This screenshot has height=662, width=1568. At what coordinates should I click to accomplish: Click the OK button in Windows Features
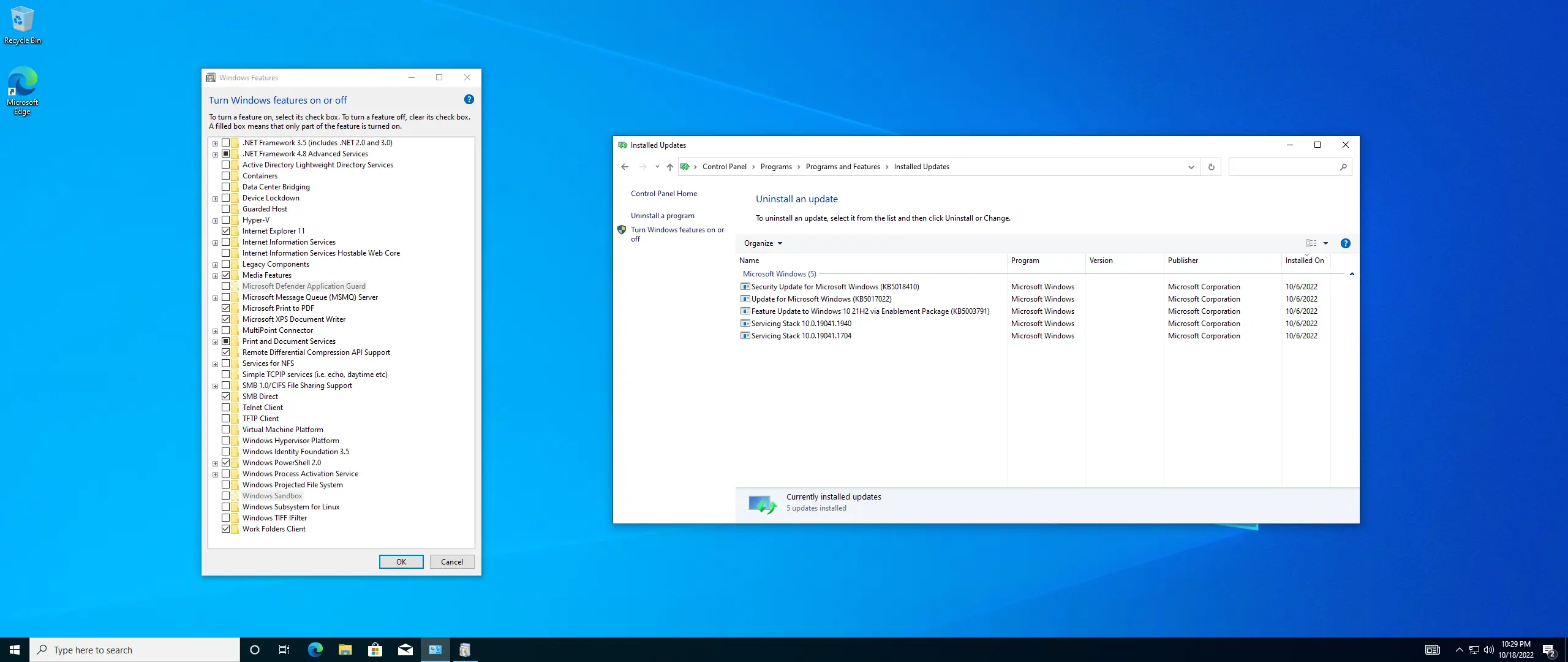401,561
